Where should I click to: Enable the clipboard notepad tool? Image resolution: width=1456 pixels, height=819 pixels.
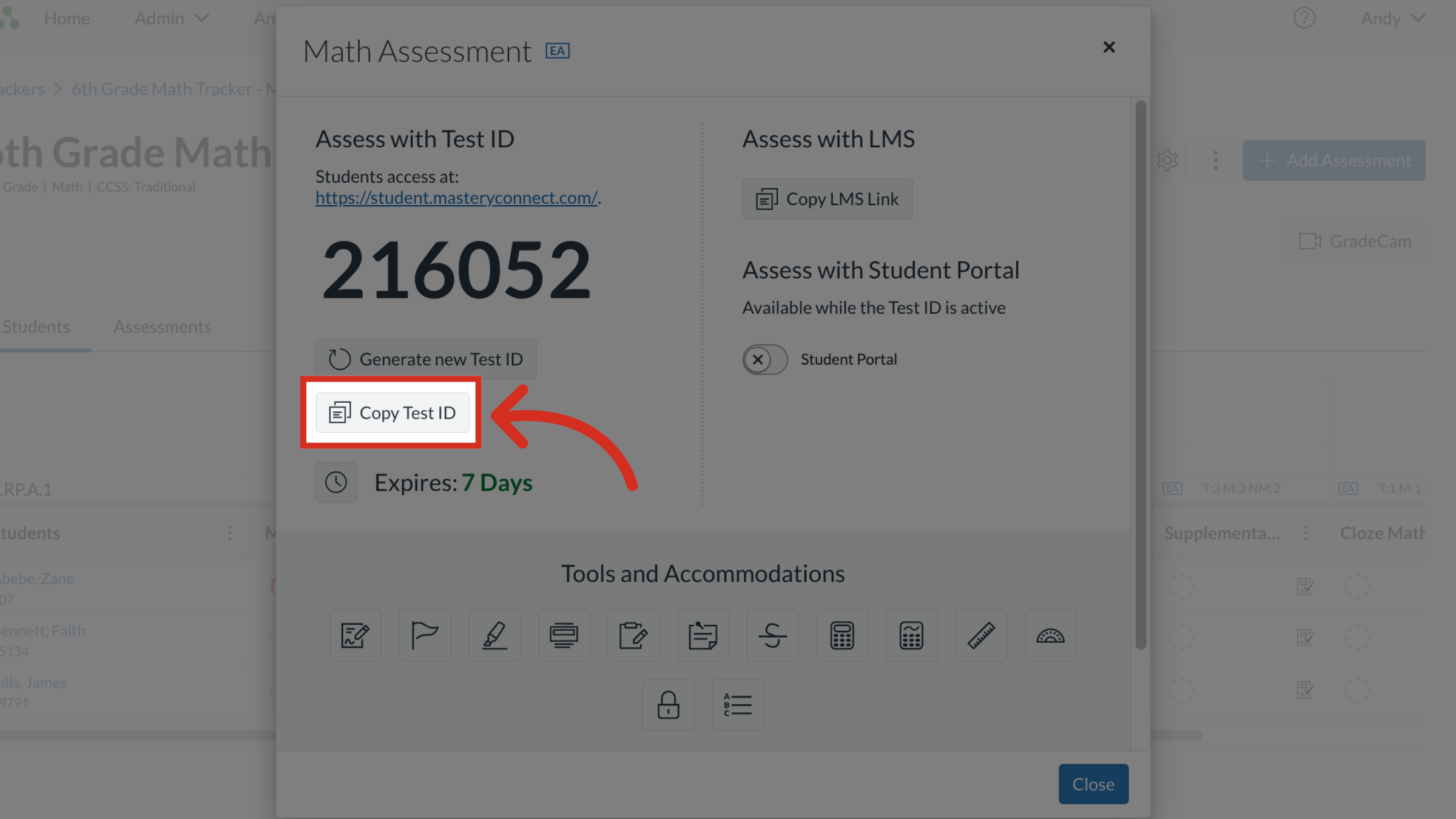coord(633,636)
